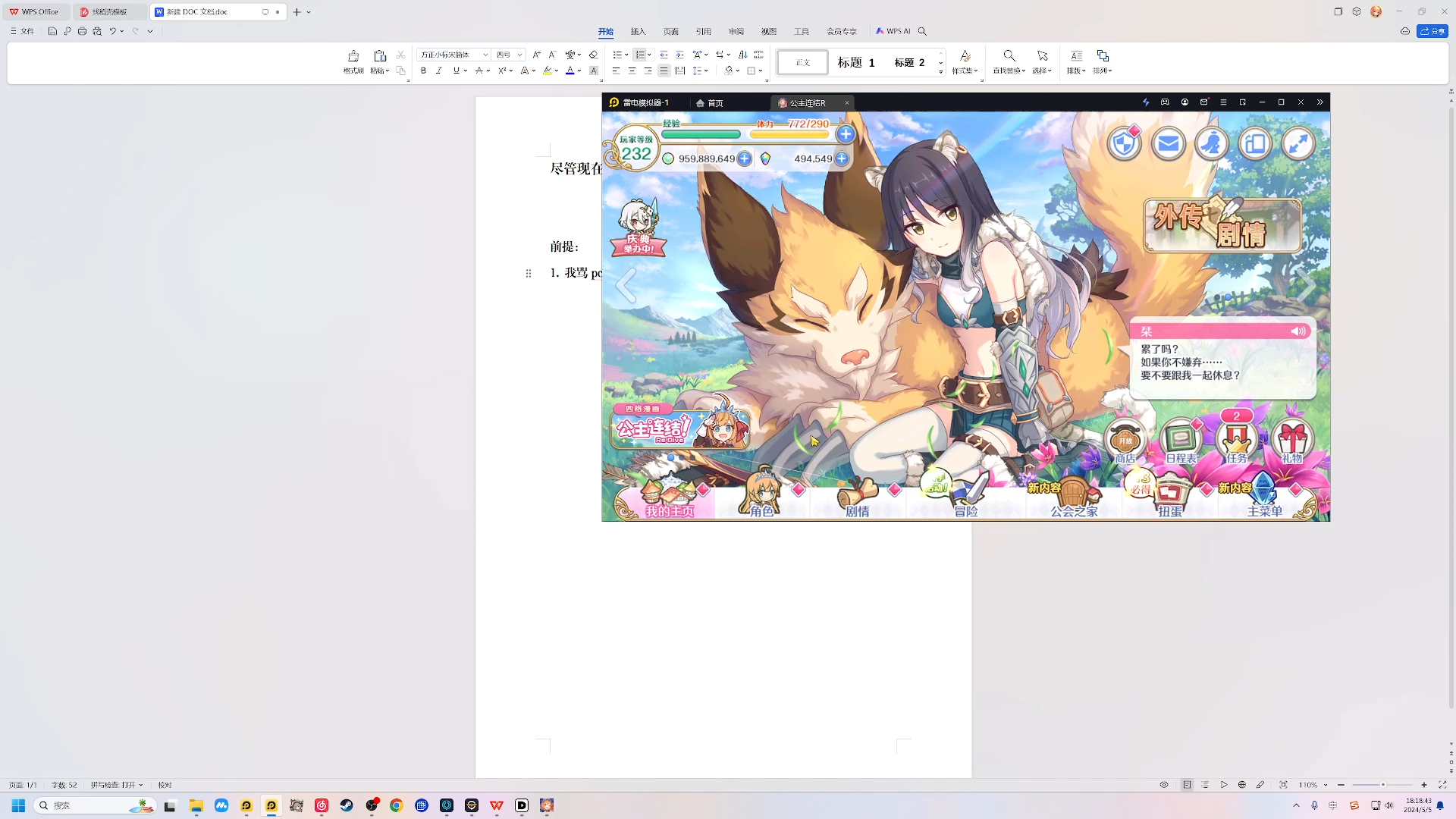Toggle numbered list button
The height and width of the screenshot is (819, 1456).
[640, 55]
